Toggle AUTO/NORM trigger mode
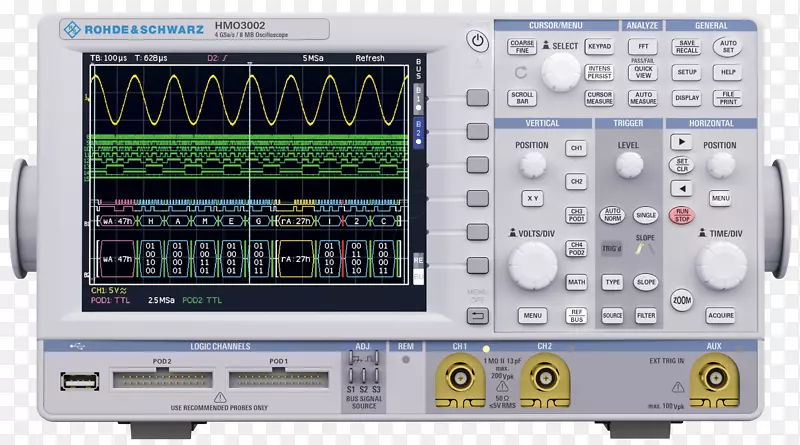This screenshot has height=445, width=800. tap(611, 214)
